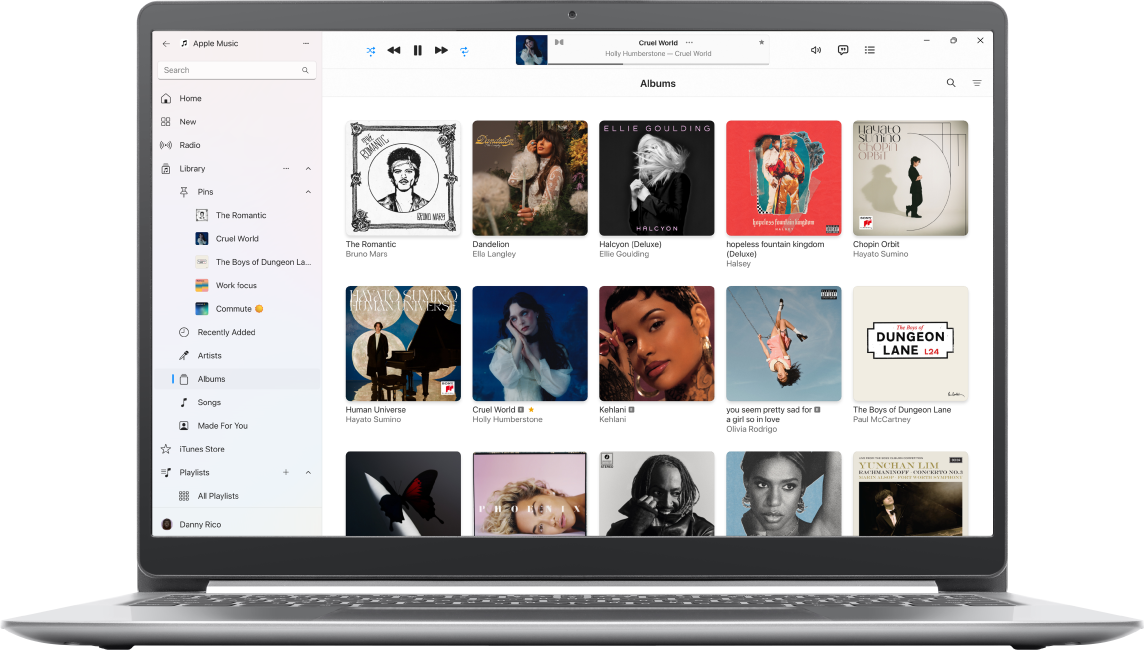This screenshot has height=652, width=1144.
Task: Open pinned The Boys of Dungeon Lane
Action: (x=254, y=262)
